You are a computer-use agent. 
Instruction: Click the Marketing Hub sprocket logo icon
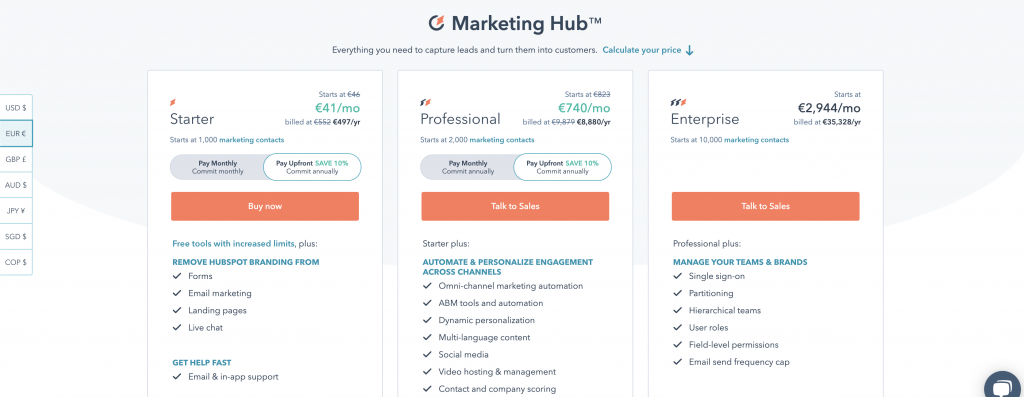coord(436,24)
